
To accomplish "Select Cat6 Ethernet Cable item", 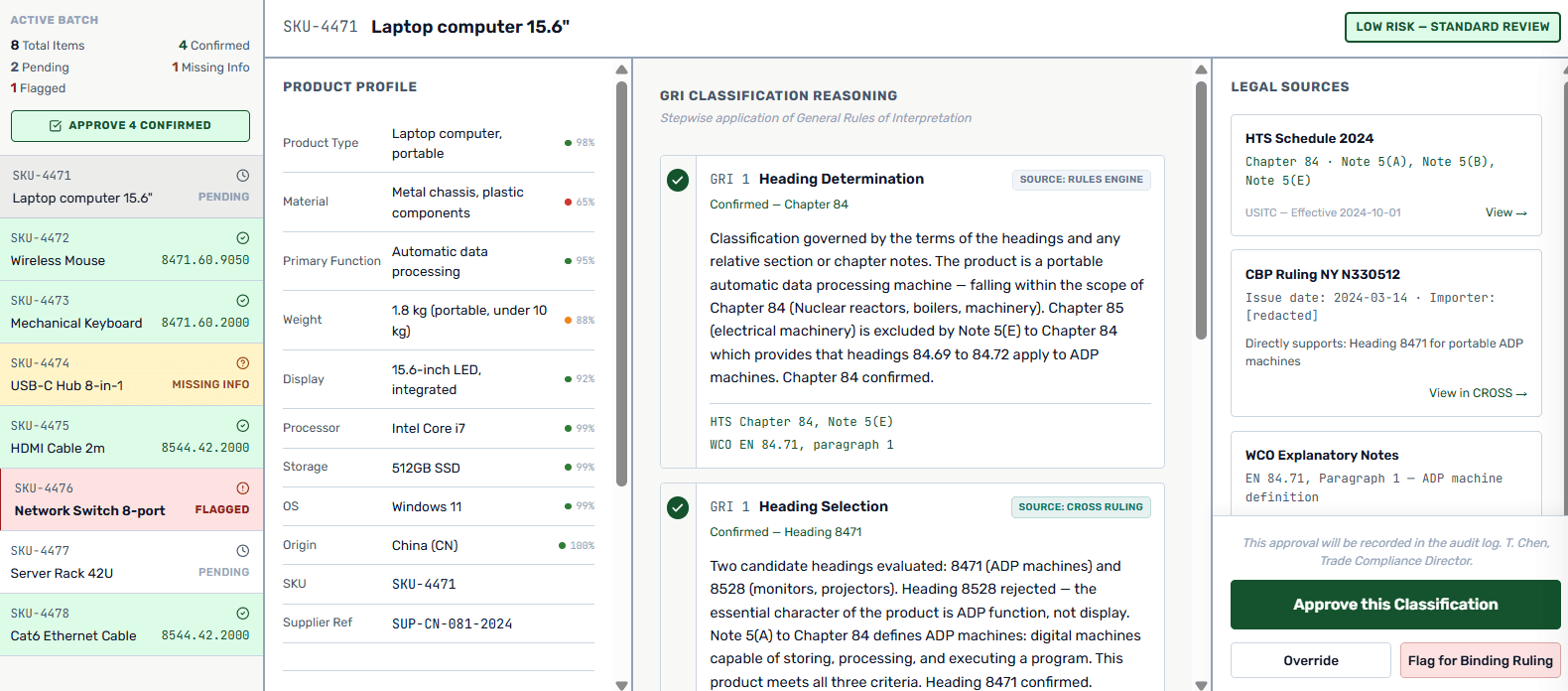I will (x=131, y=624).
